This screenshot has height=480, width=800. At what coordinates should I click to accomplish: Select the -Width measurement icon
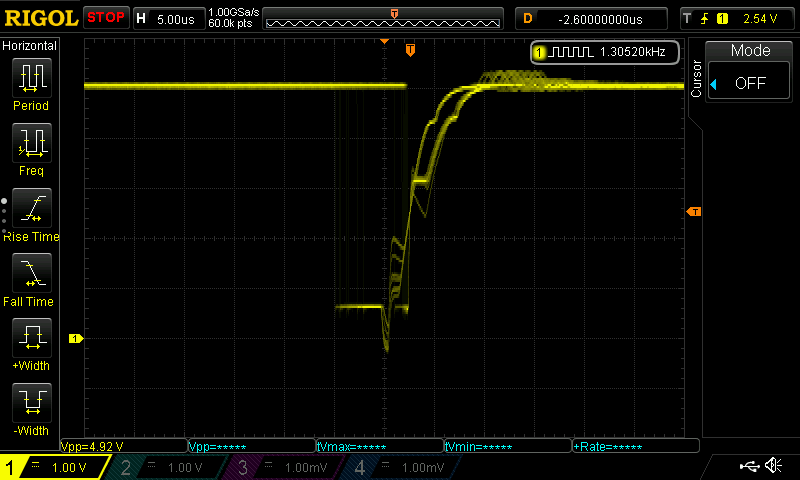[x=32, y=402]
